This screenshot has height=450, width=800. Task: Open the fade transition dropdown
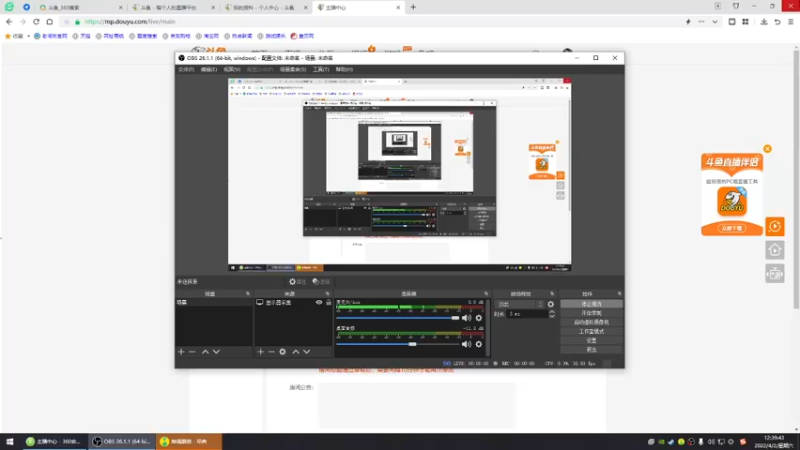519,304
